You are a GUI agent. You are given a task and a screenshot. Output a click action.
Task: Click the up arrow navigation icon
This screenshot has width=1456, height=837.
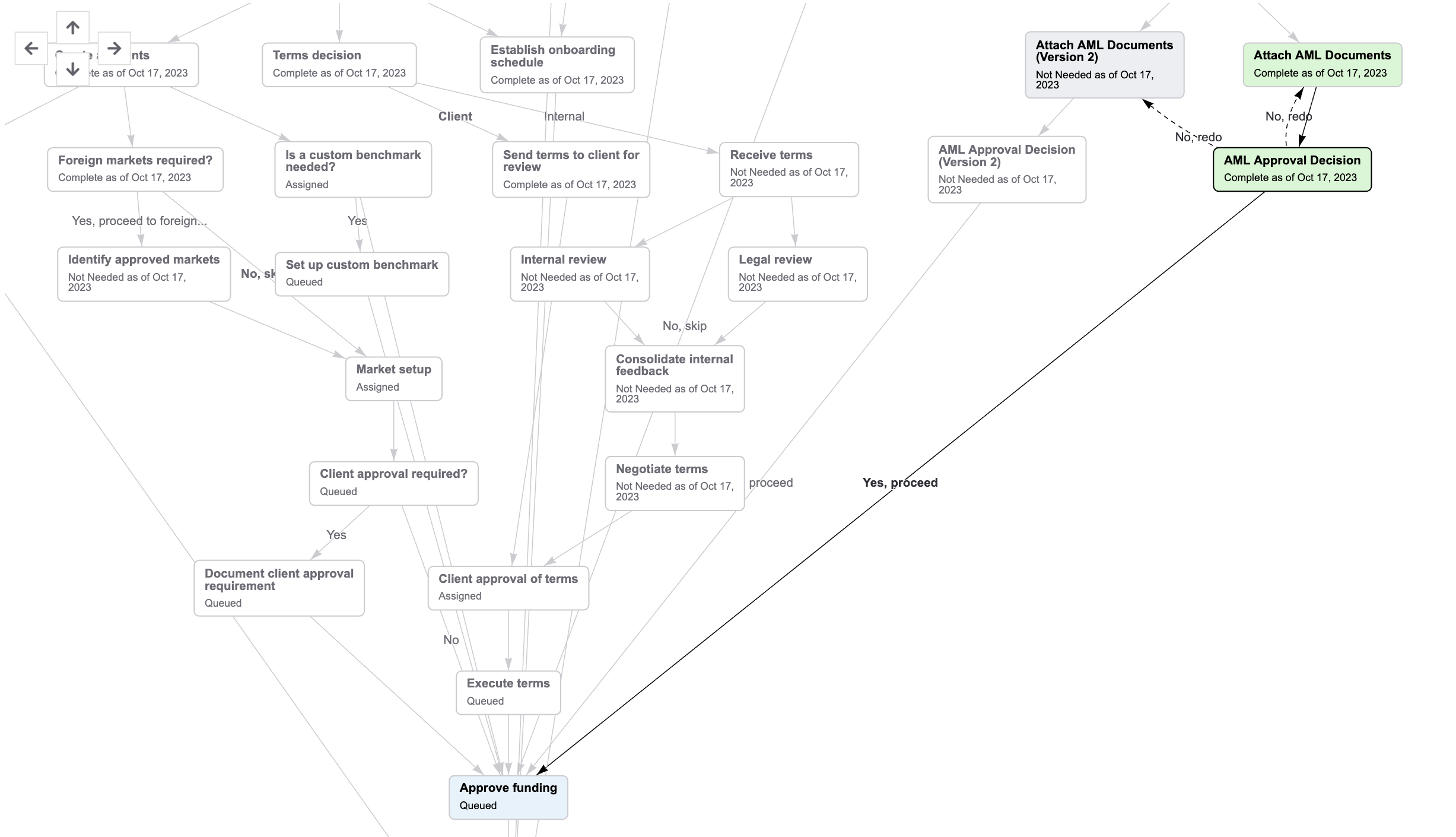pyautogui.click(x=72, y=27)
